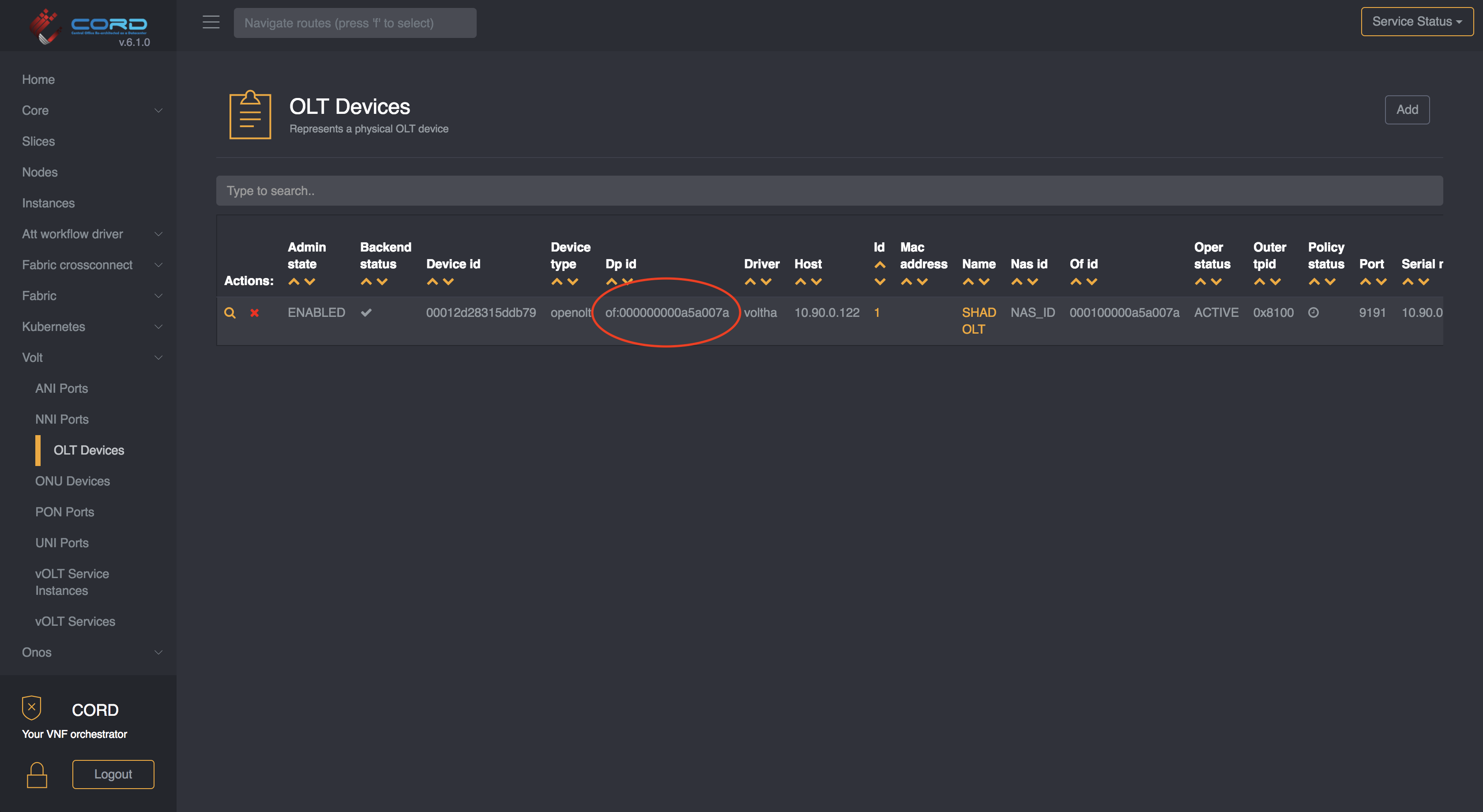Sort Backend status ascending
Viewport: 1483px width, 812px height.
366,282
